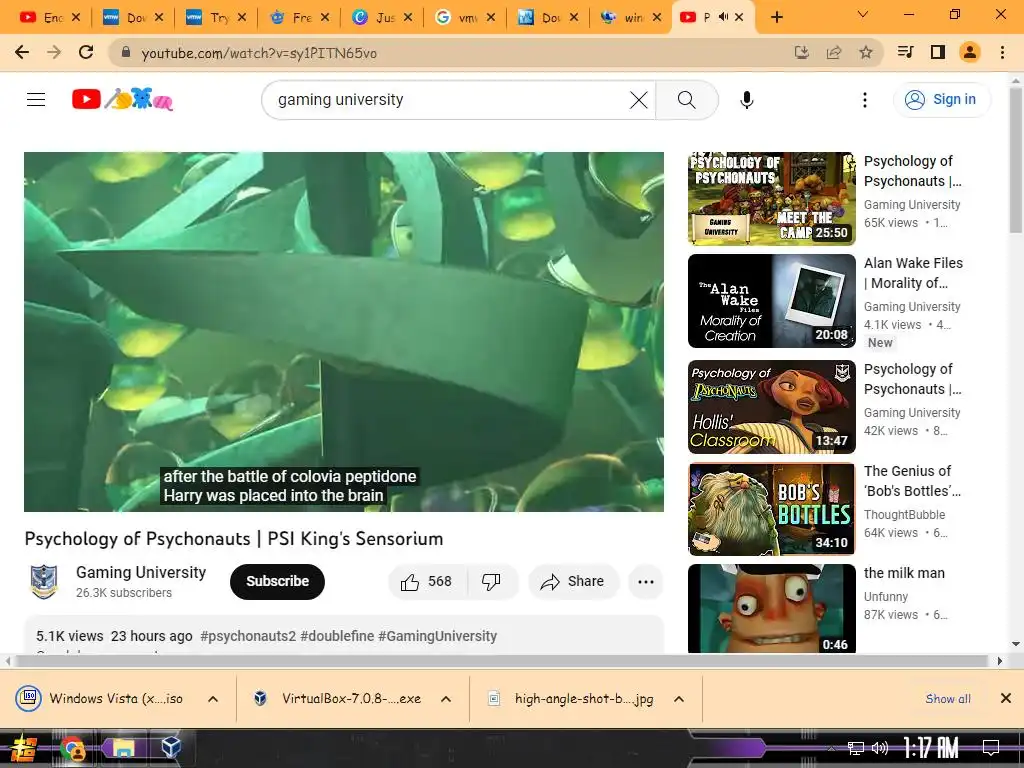
Task: Open downloaded VirtualBox-7.0.8 exe file
Action: 338,699
